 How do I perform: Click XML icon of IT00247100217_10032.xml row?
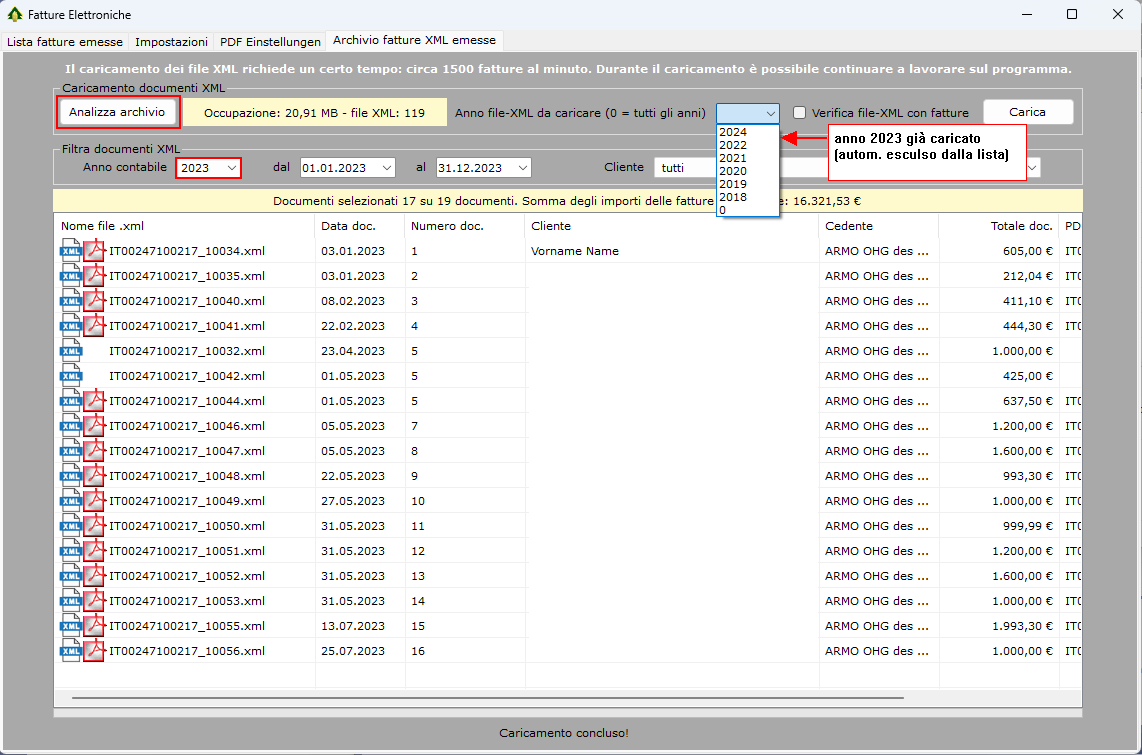[71, 351]
